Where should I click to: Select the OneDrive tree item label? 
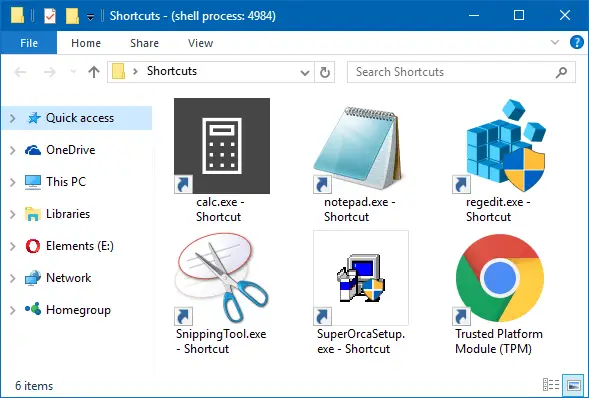(x=71, y=150)
